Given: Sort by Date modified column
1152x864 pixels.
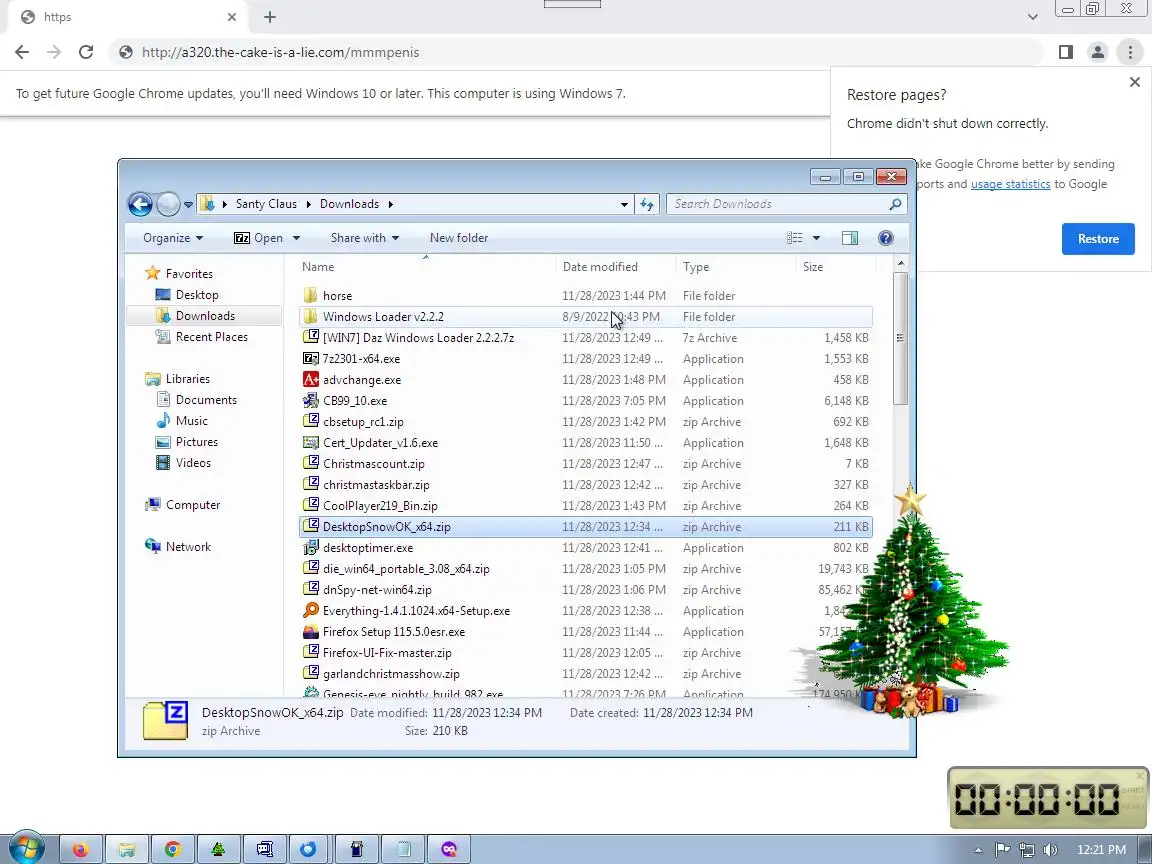Looking at the screenshot, I should 616,267.
